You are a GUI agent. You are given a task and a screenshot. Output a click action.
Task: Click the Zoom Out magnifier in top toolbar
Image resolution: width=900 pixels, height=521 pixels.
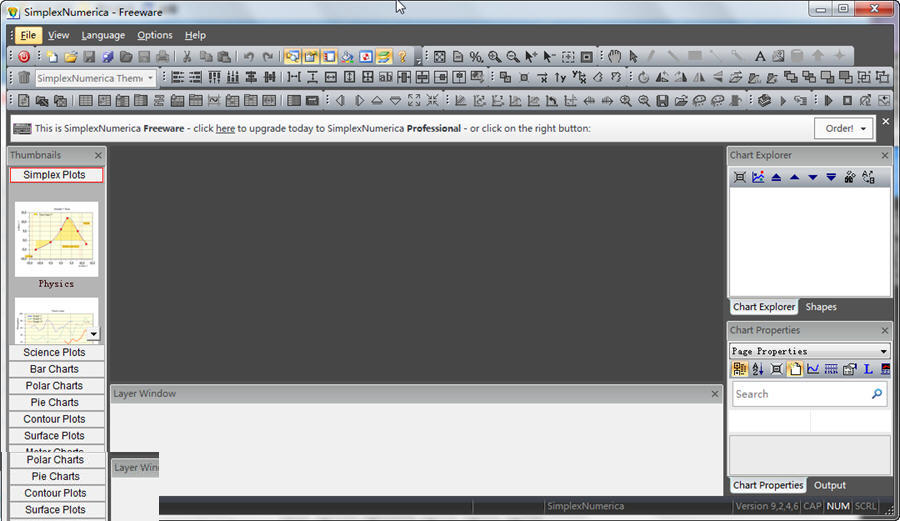tap(513, 57)
